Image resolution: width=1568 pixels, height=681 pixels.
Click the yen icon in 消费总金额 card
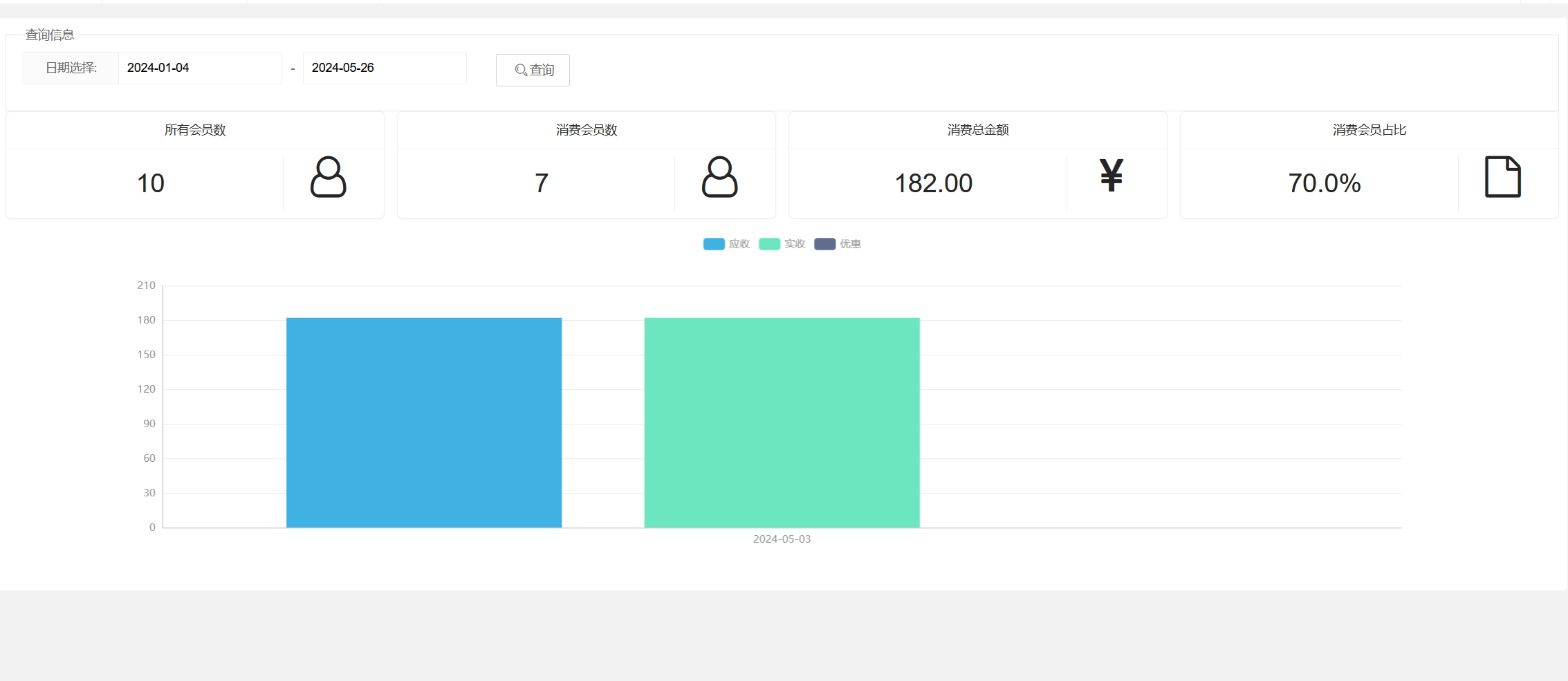click(x=1112, y=175)
